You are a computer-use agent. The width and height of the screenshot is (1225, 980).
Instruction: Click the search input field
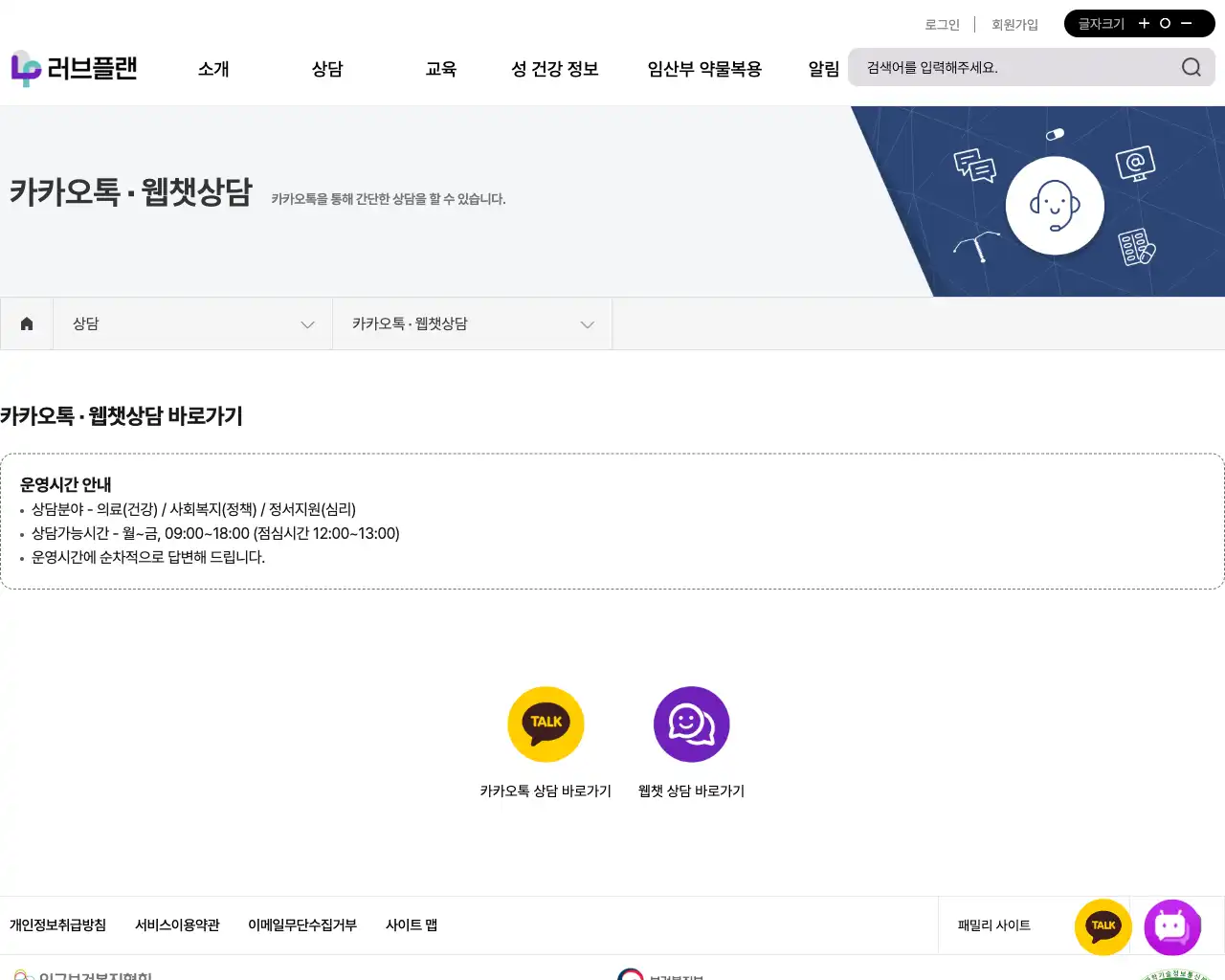click(1014, 68)
